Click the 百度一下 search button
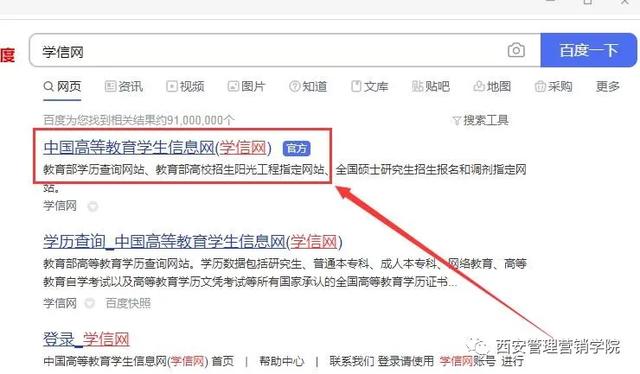This screenshot has height=374, width=640. pyautogui.click(x=589, y=50)
